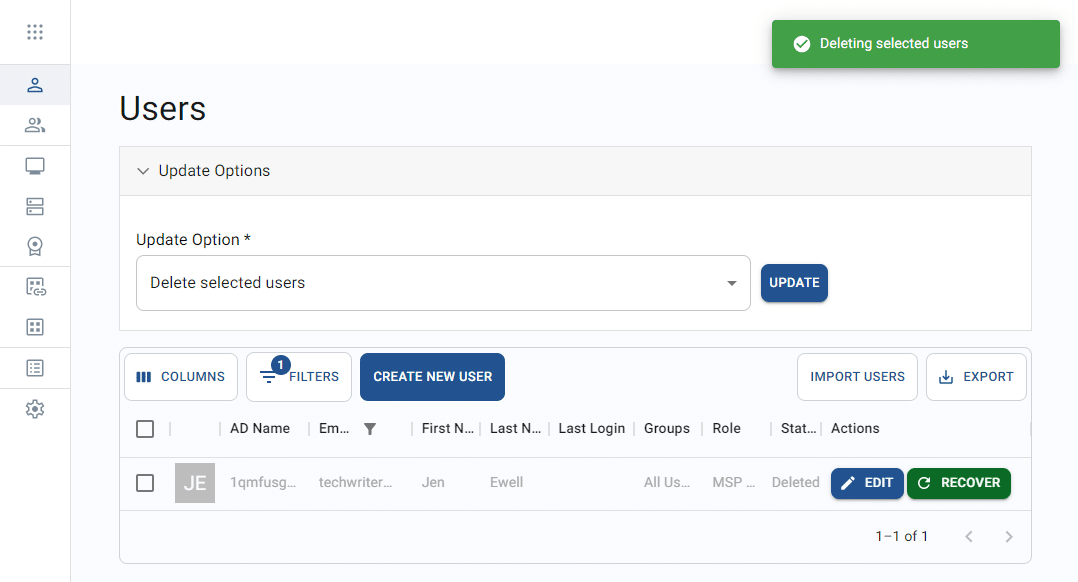
Task: Select the single user sidebar icon
Action: tap(35, 85)
